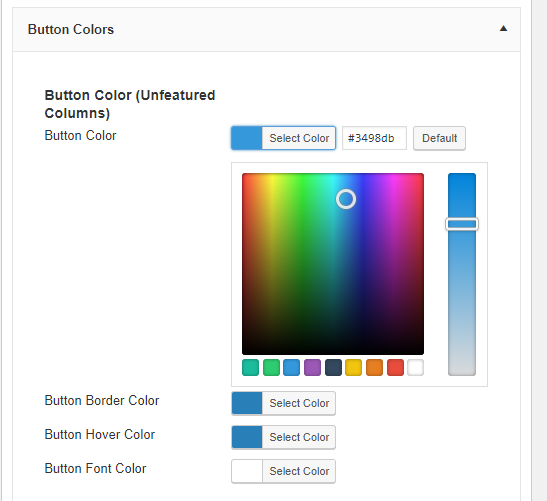547x501 pixels.
Task: Choose the dark navy palette swatch
Action: pyautogui.click(x=333, y=367)
